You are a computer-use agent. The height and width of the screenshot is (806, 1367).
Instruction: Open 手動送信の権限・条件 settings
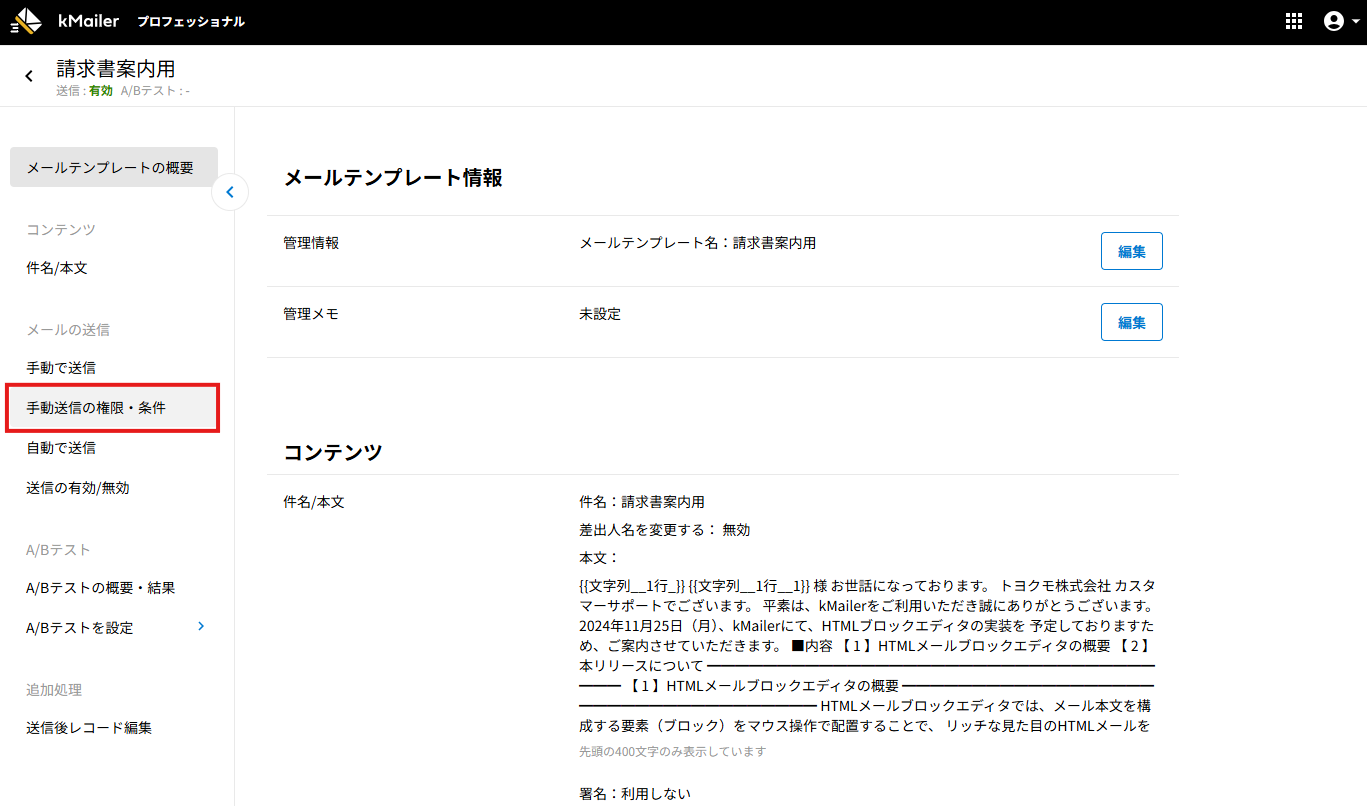(x=96, y=408)
